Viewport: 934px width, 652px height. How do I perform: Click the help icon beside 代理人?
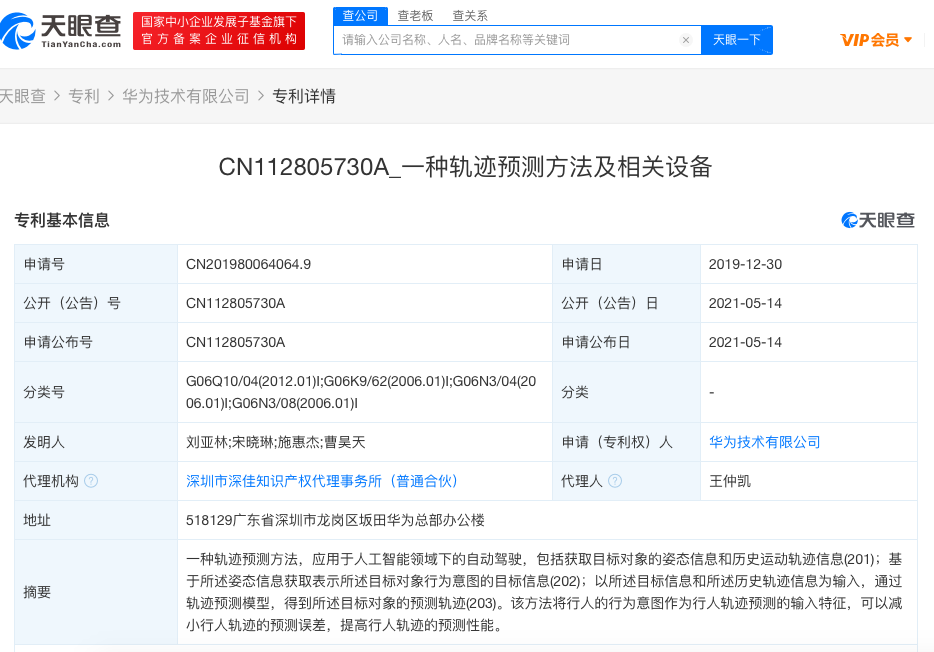coord(615,481)
